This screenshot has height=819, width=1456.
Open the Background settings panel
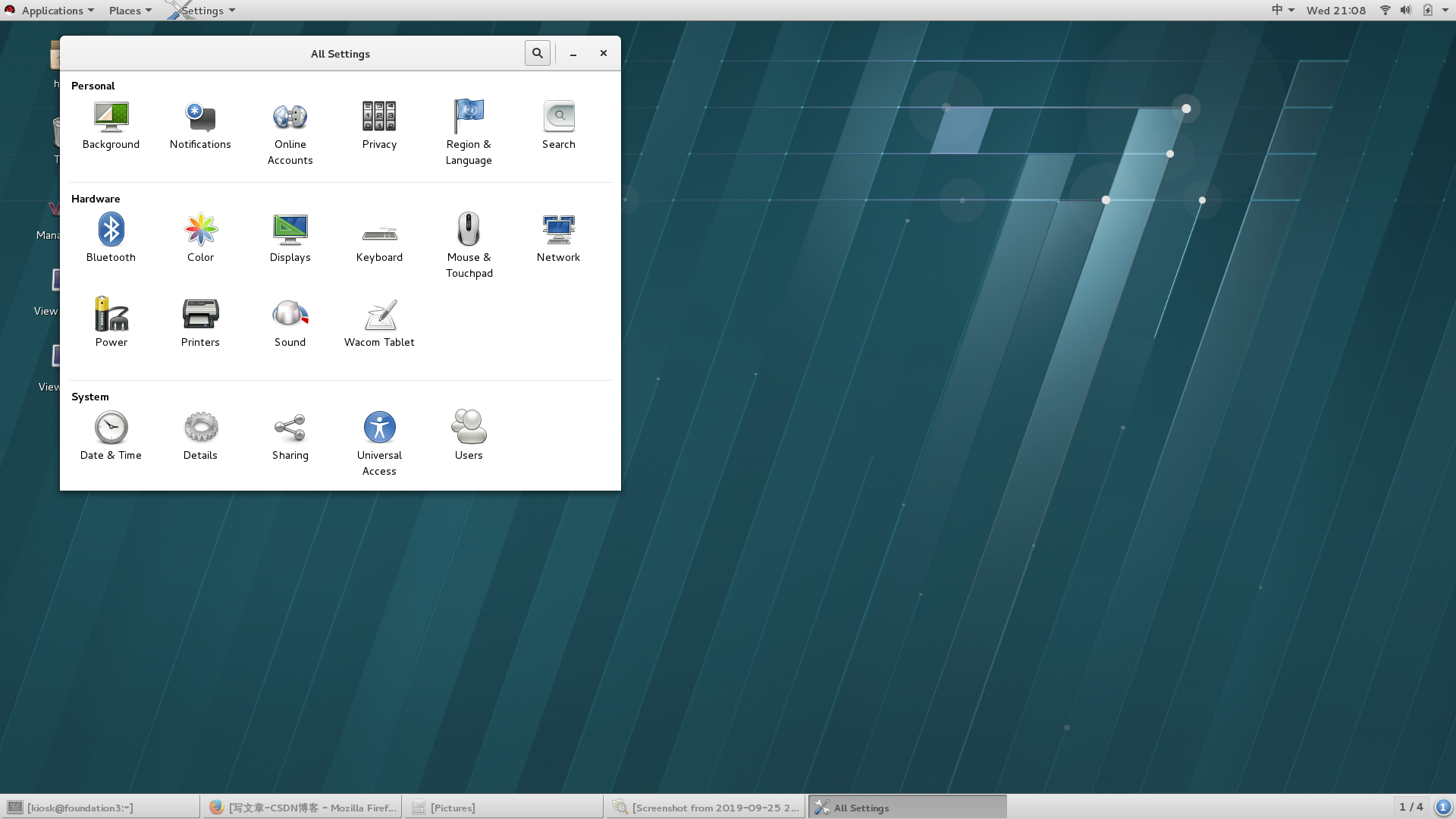pyautogui.click(x=111, y=118)
